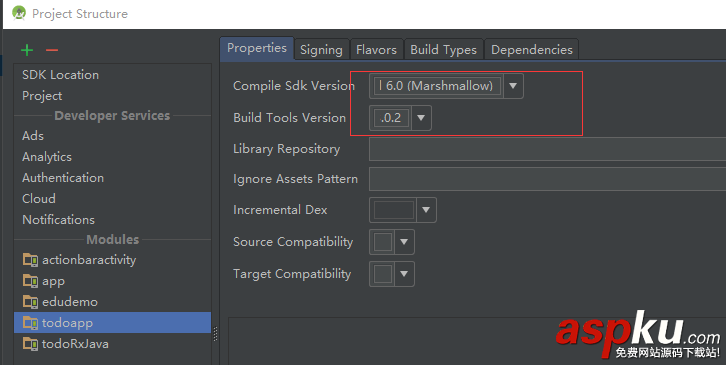The image size is (726, 365).
Task: Expand the Build Tools Version dropdown arrow
Action: [421, 118]
